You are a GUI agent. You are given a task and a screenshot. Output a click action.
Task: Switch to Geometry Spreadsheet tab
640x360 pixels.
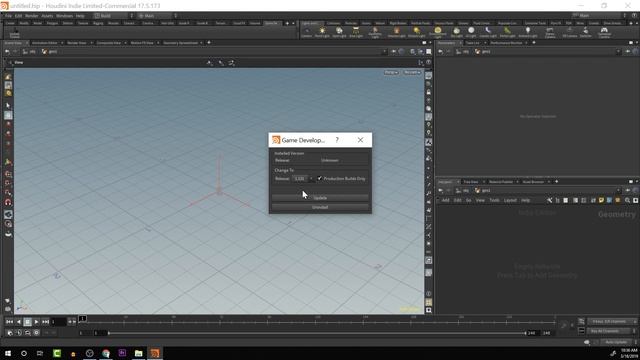[180, 43]
